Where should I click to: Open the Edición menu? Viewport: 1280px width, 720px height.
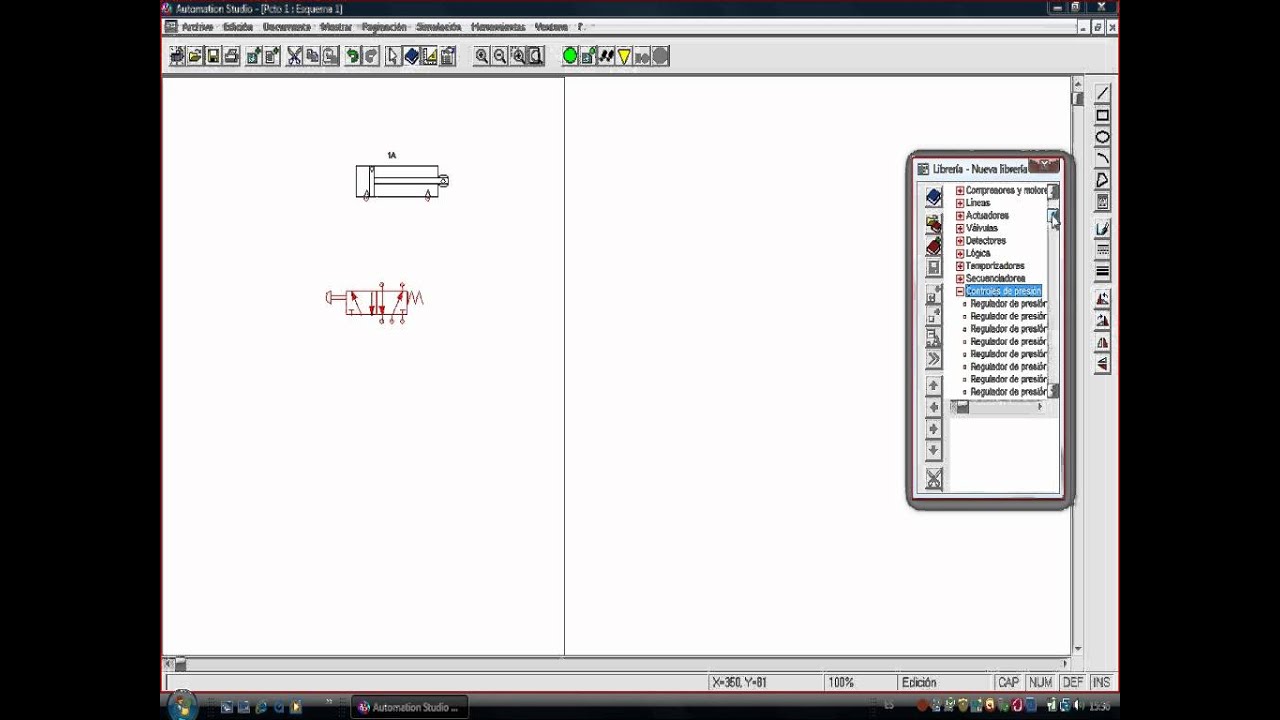pos(238,27)
